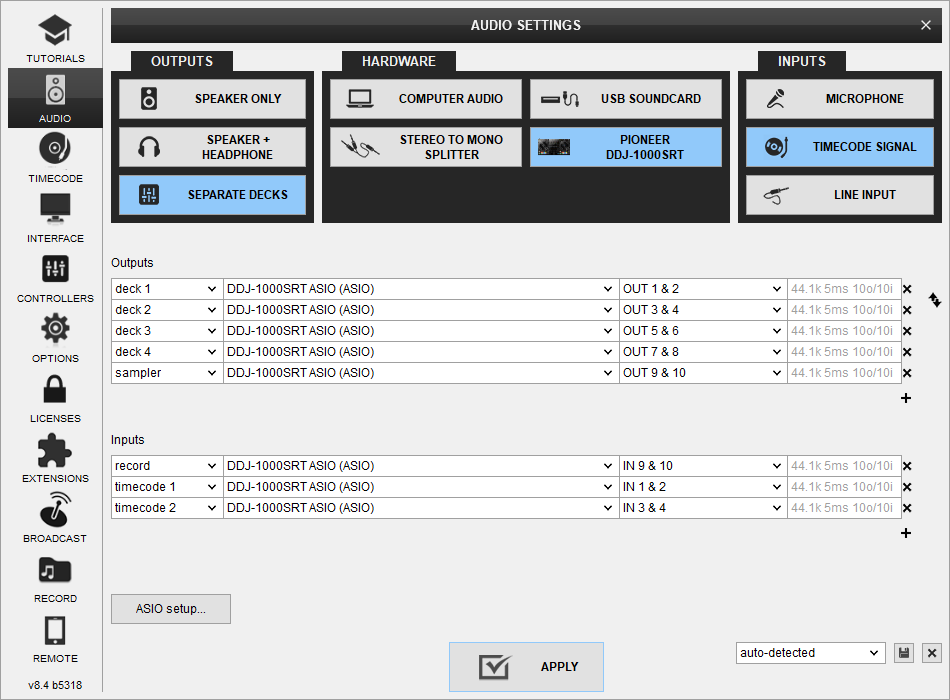Expand the sampler output source dropdown

[x=166, y=373]
